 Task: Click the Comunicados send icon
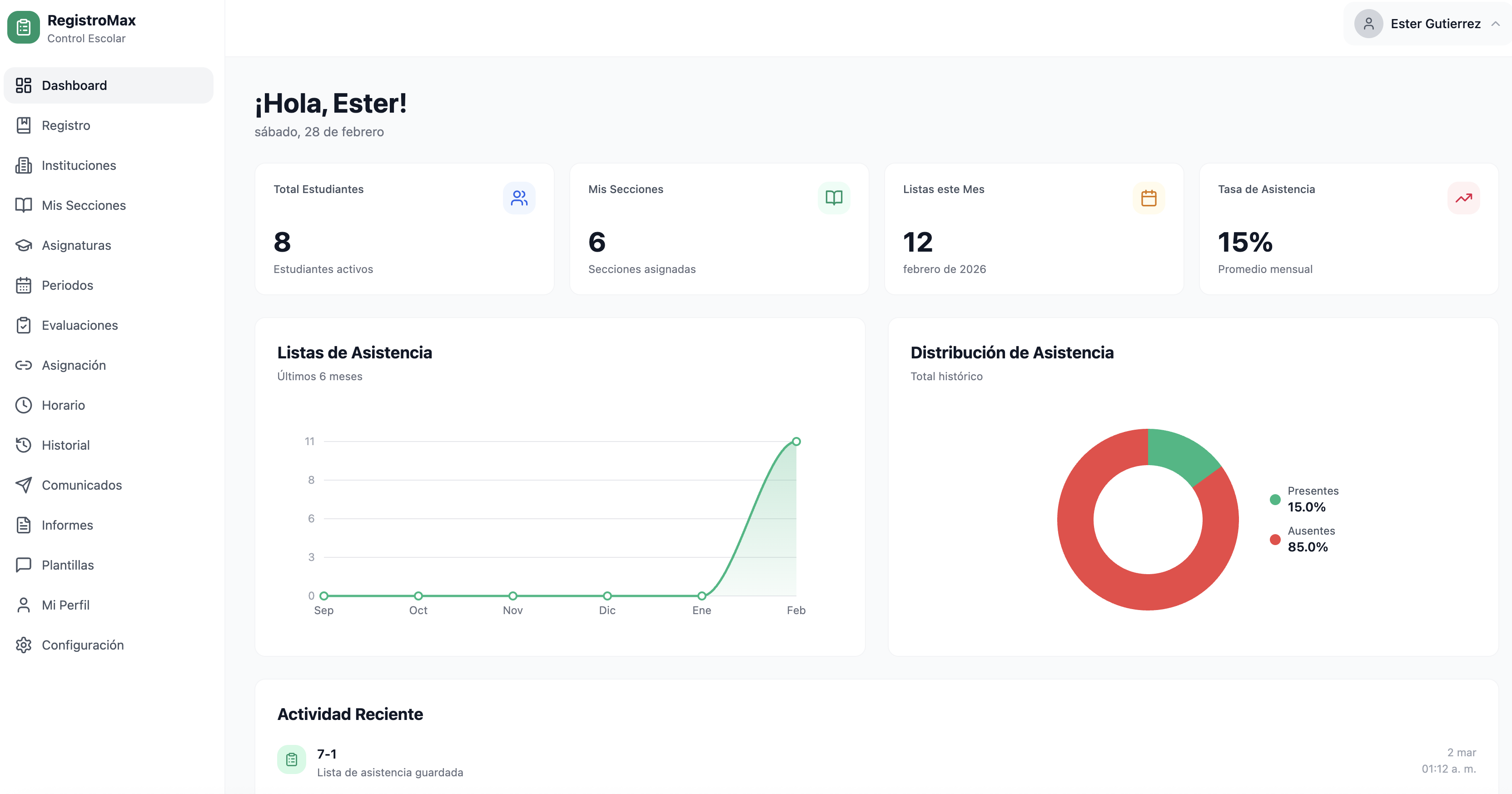[x=24, y=485]
